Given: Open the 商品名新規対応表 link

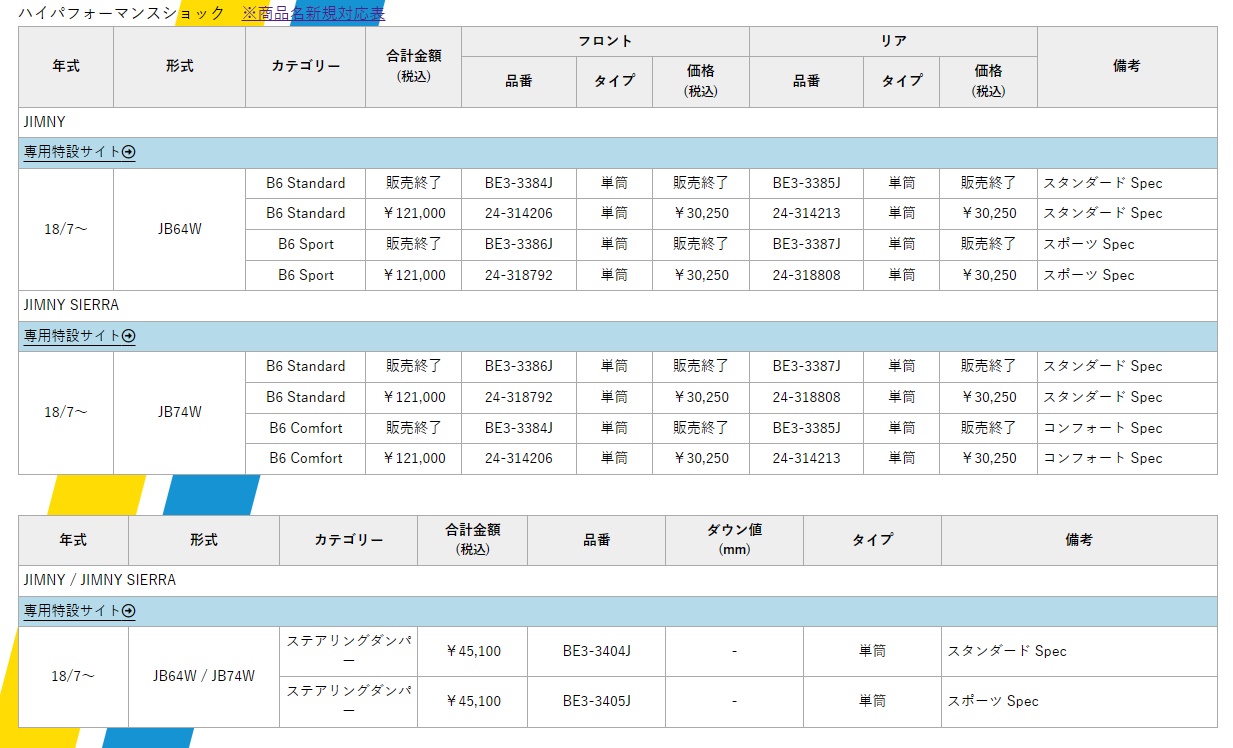Looking at the screenshot, I should pyautogui.click(x=313, y=13).
